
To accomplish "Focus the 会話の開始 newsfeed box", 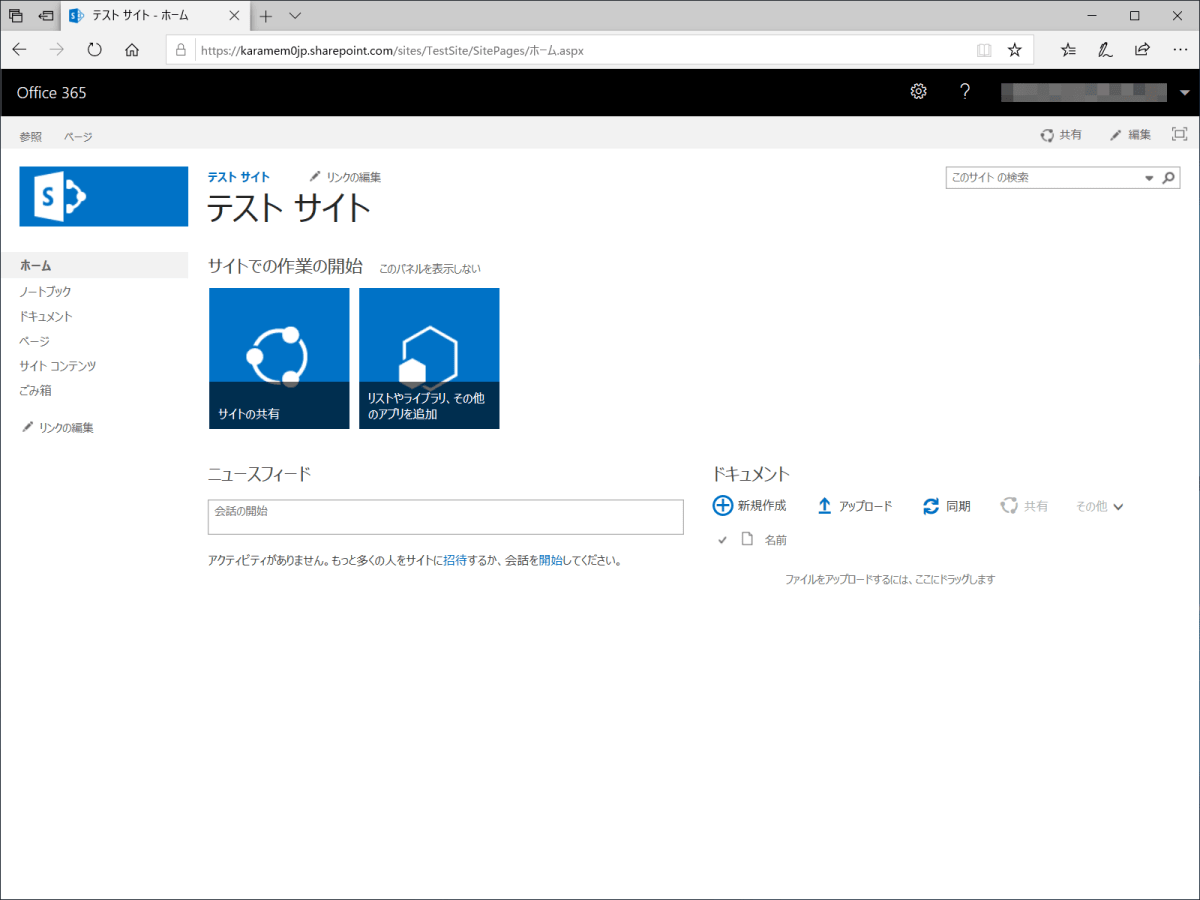I will tap(446, 517).
